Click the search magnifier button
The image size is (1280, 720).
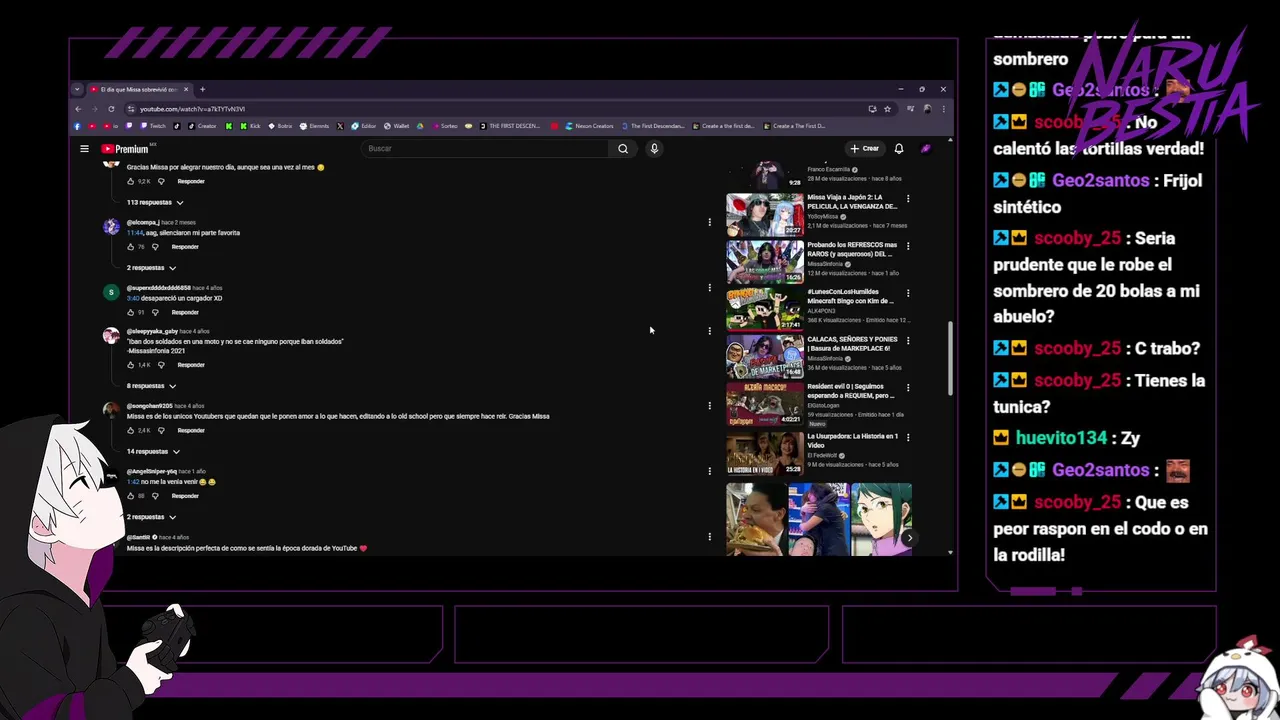[x=623, y=149]
